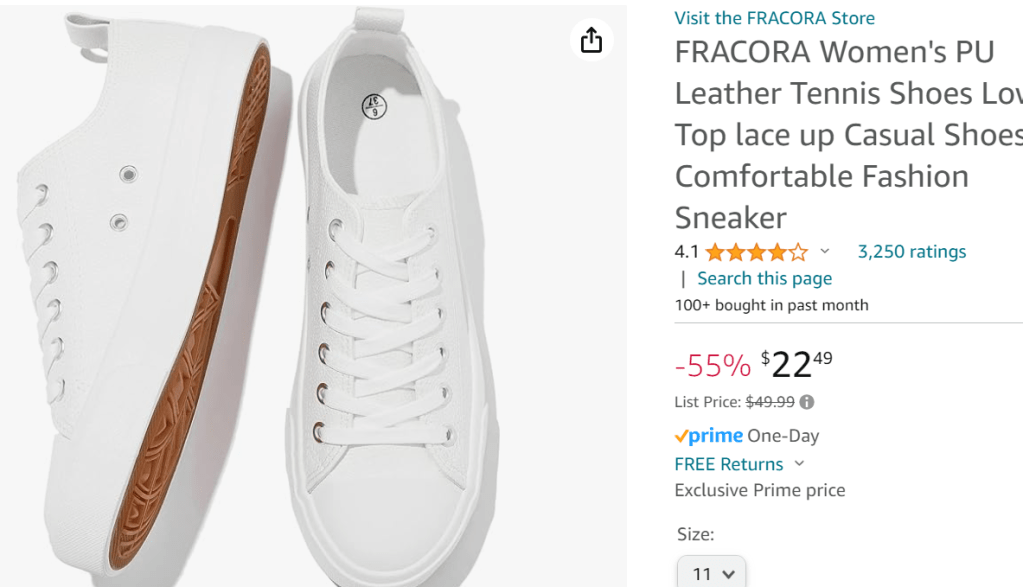Screen dimensions: 1023x587
Task: Click the 100+ bought in past month text
Action: click(771, 305)
